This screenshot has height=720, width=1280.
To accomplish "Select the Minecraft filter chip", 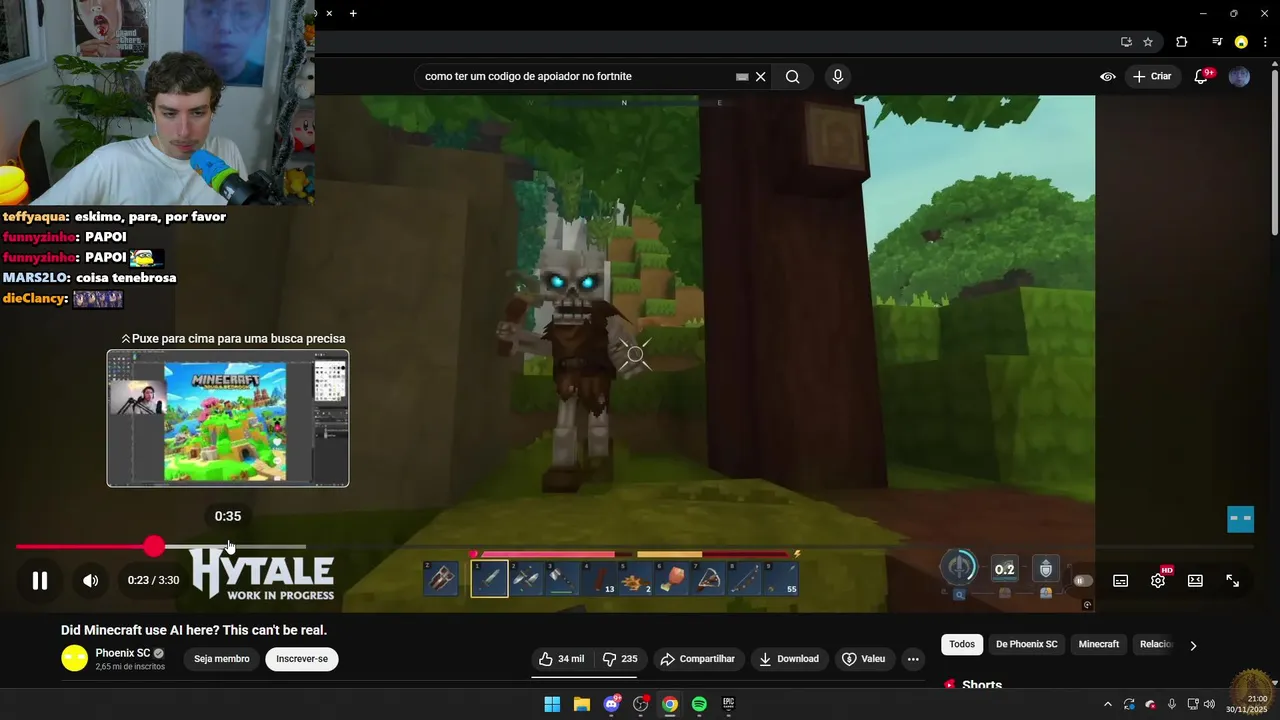I will (x=1099, y=644).
